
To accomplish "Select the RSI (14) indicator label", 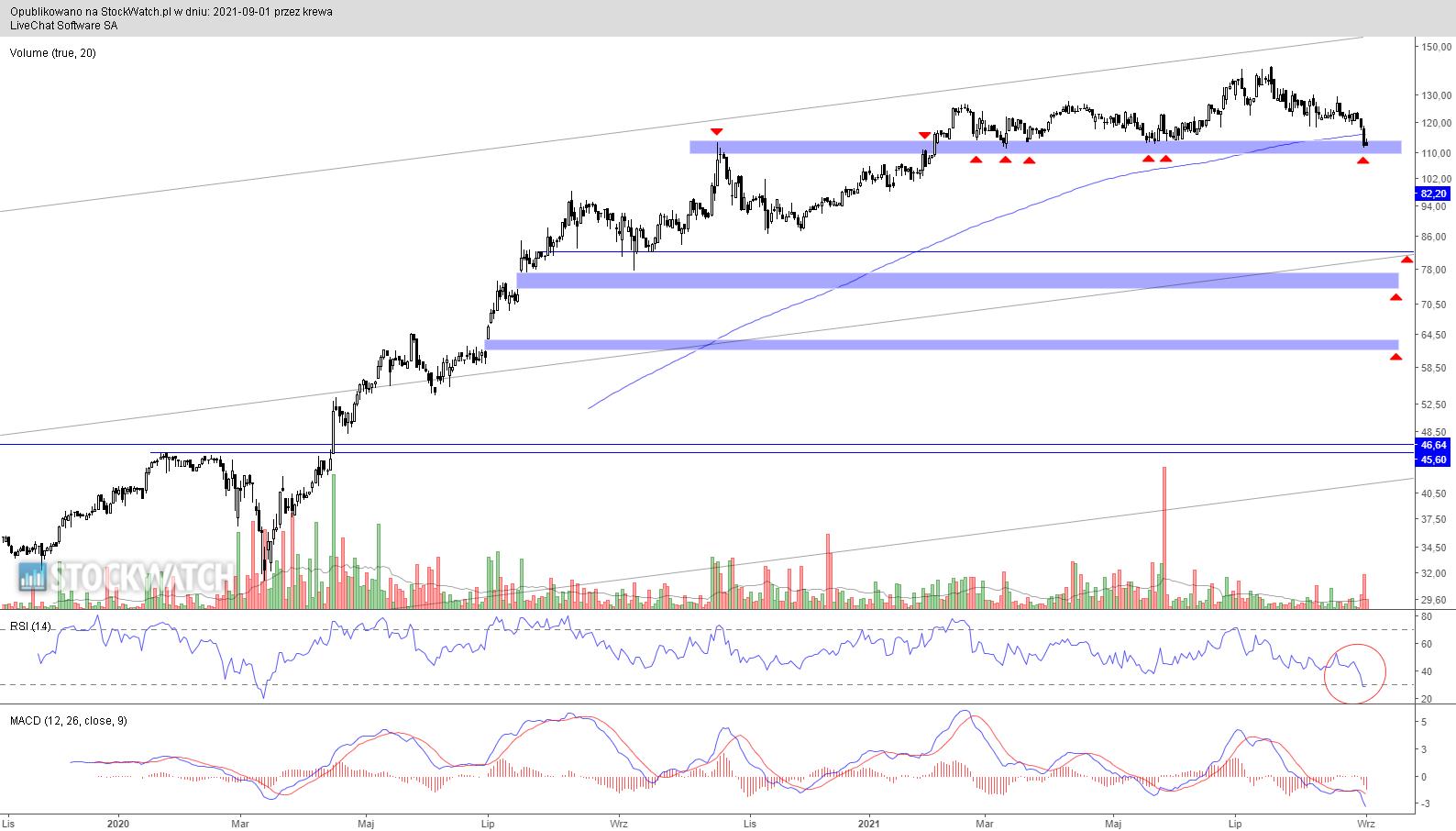I will coord(30,626).
